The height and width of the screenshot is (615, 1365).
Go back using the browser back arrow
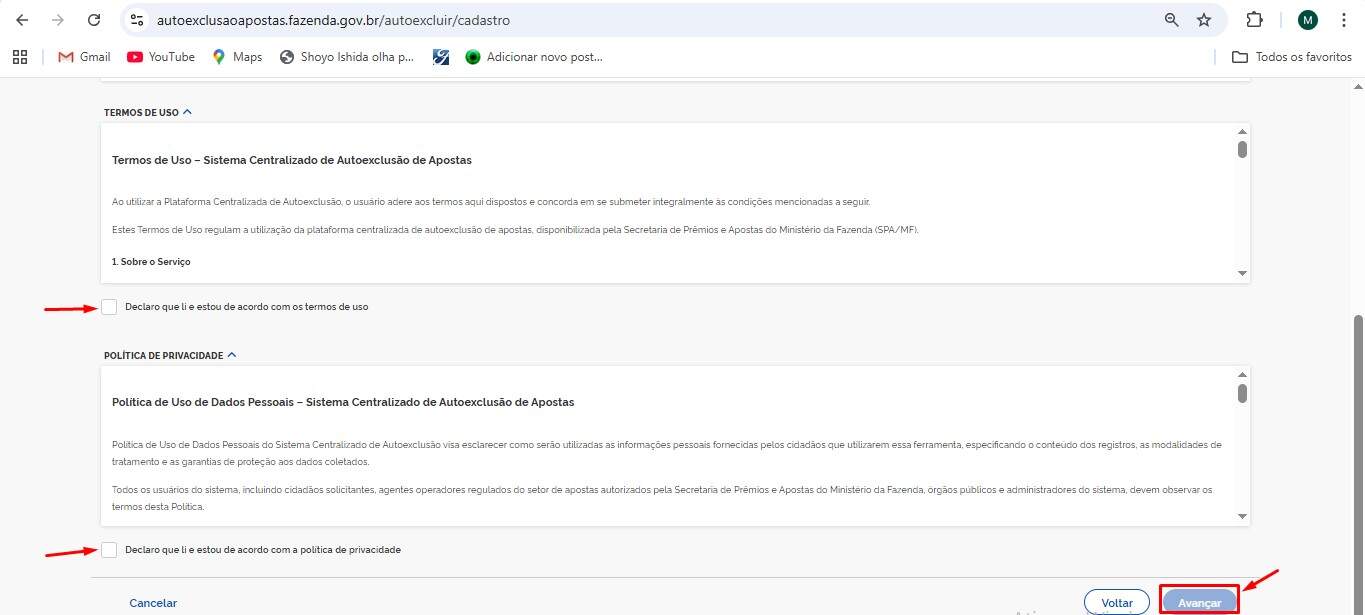tap(22, 19)
